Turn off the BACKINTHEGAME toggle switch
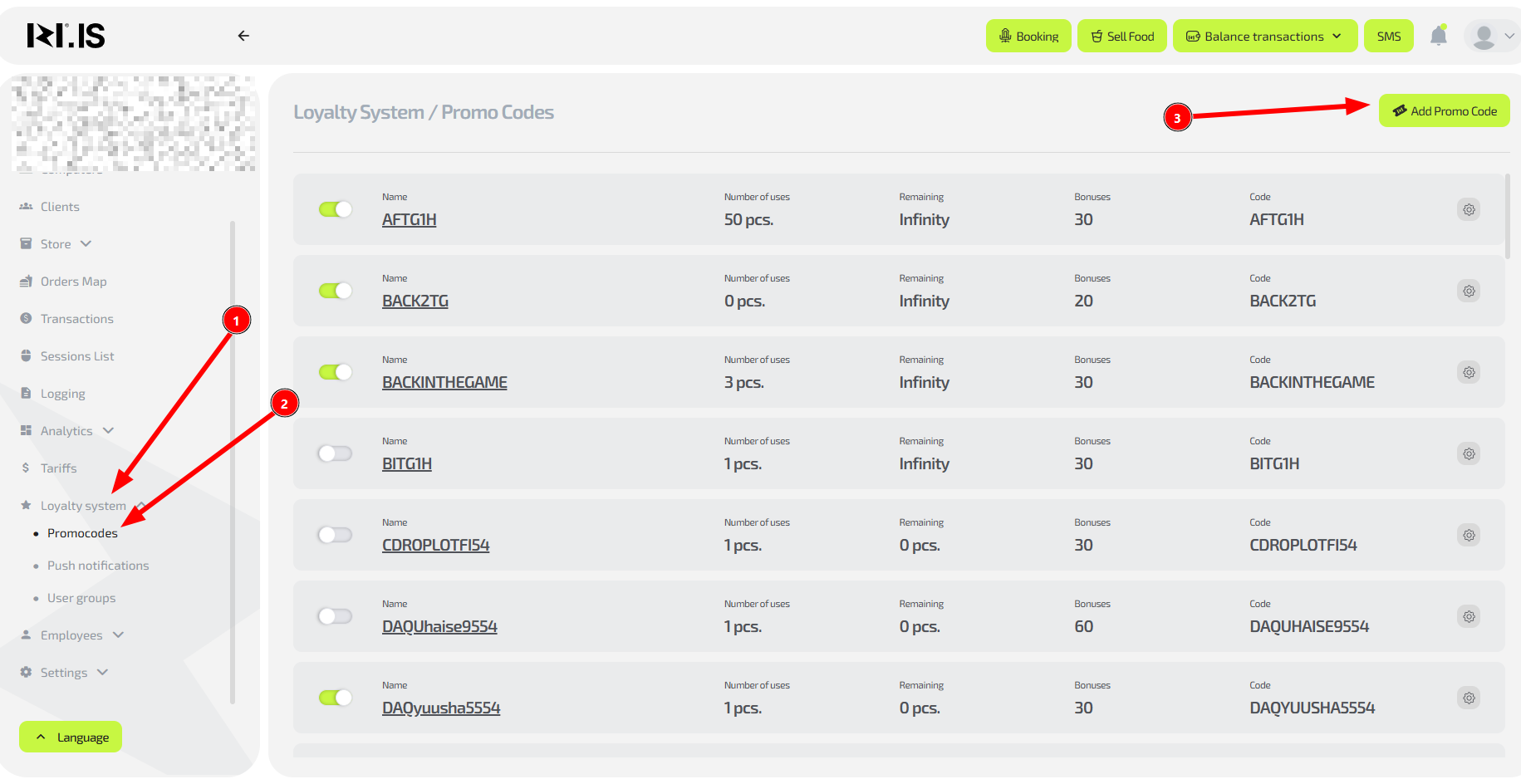 (x=336, y=372)
